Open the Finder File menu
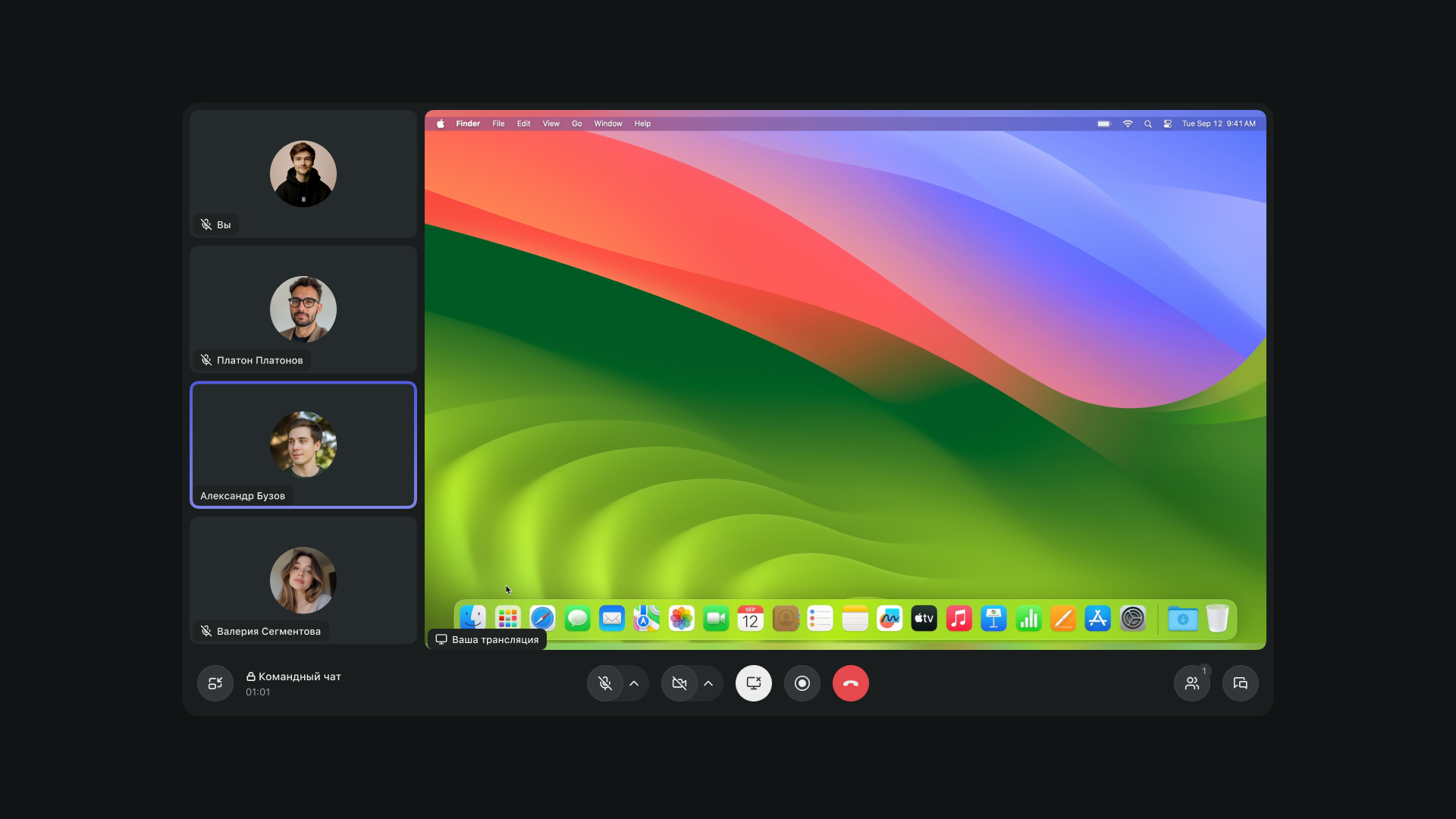 pos(498,124)
